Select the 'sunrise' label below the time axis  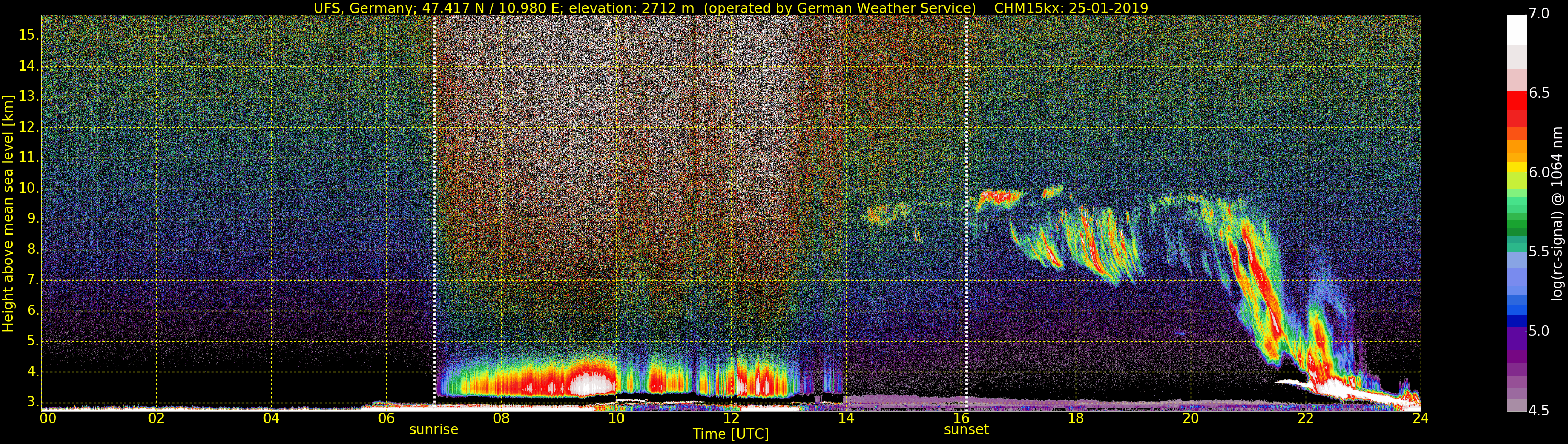(x=433, y=429)
